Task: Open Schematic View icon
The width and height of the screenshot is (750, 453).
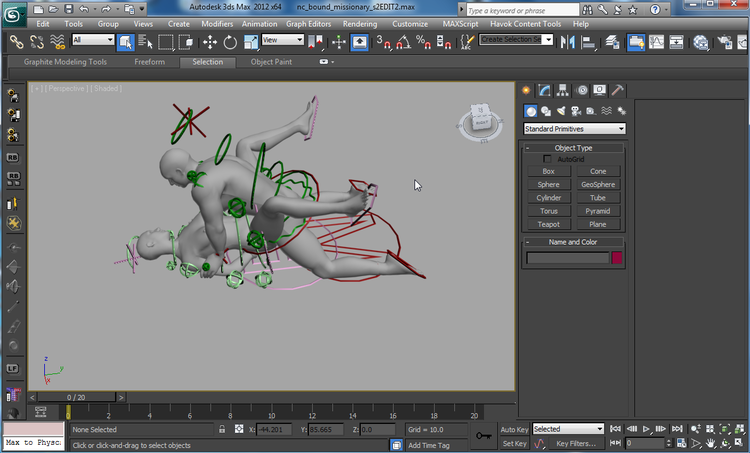Action: [x=676, y=42]
